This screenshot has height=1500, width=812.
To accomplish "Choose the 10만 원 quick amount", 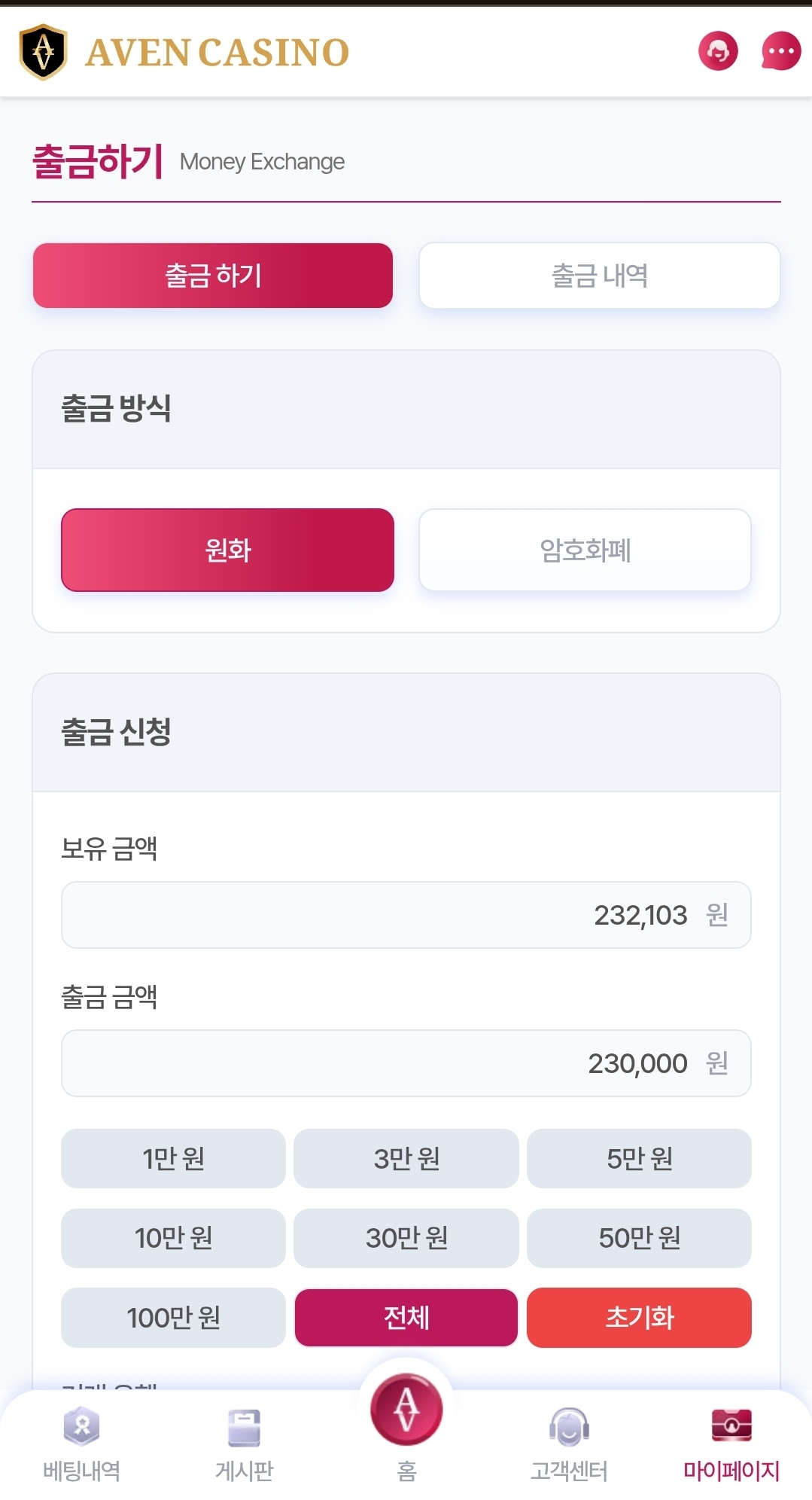I will pyautogui.click(x=173, y=1238).
